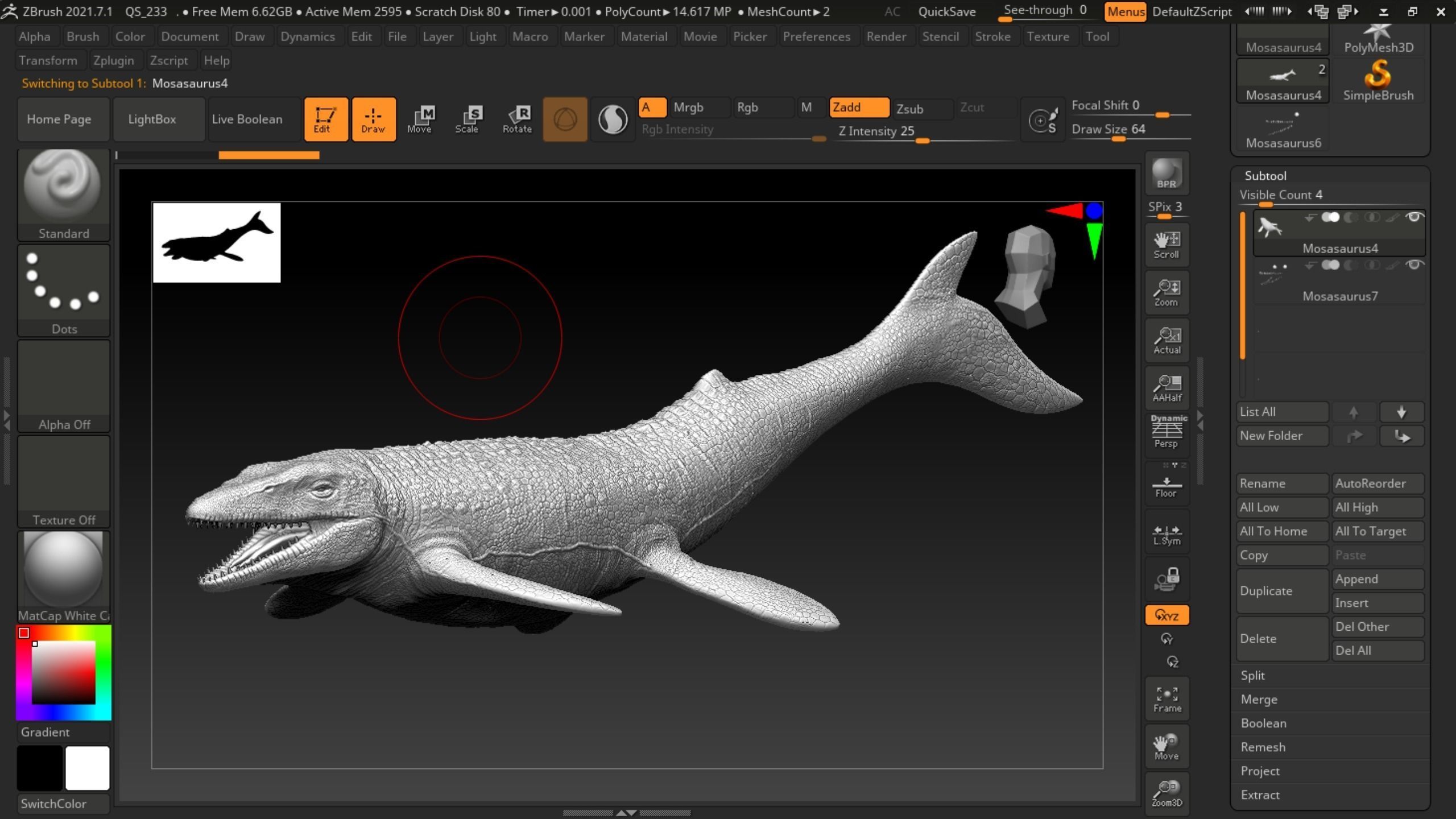Click the AAHalf zoom icon
Image resolution: width=1456 pixels, height=819 pixels.
[x=1166, y=388]
